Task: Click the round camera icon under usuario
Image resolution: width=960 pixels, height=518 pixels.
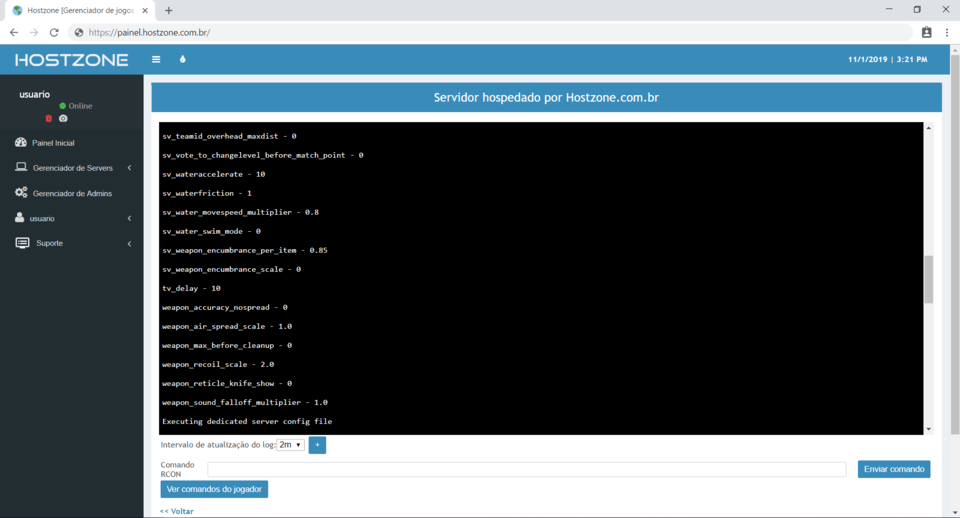Action: coord(63,118)
